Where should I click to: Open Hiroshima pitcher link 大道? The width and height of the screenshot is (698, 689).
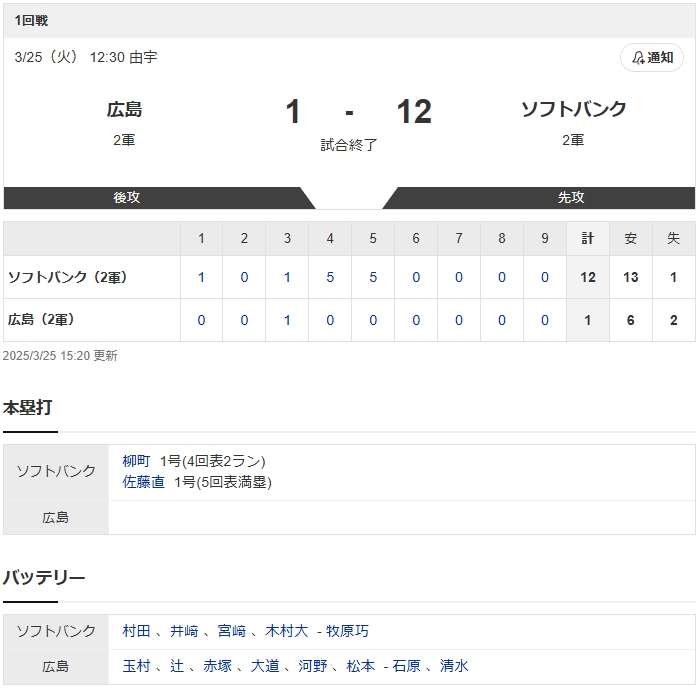pos(265,665)
